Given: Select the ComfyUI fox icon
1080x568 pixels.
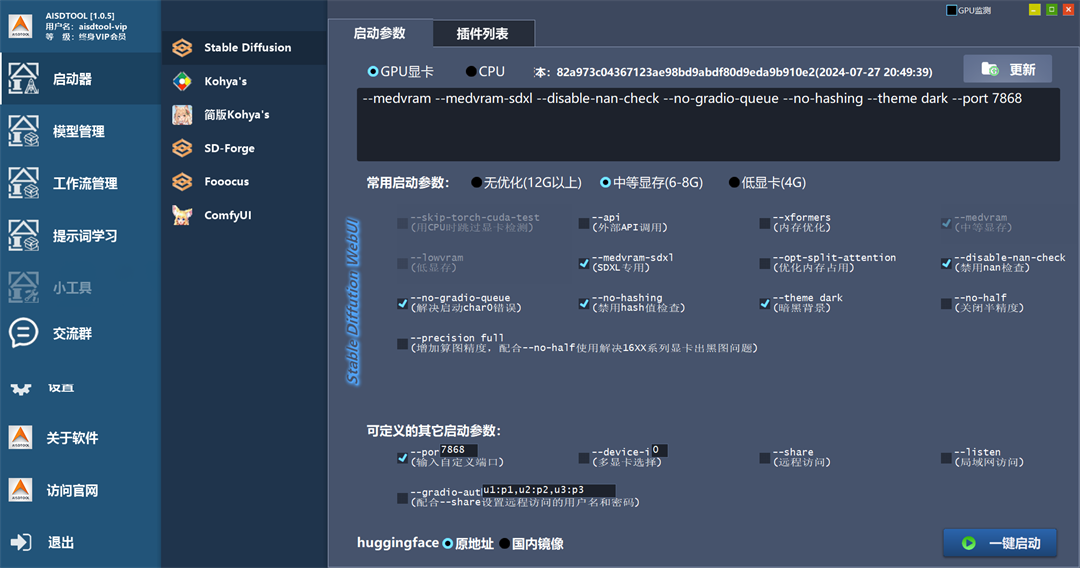Looking at the screenshot, I should (182, 215).
